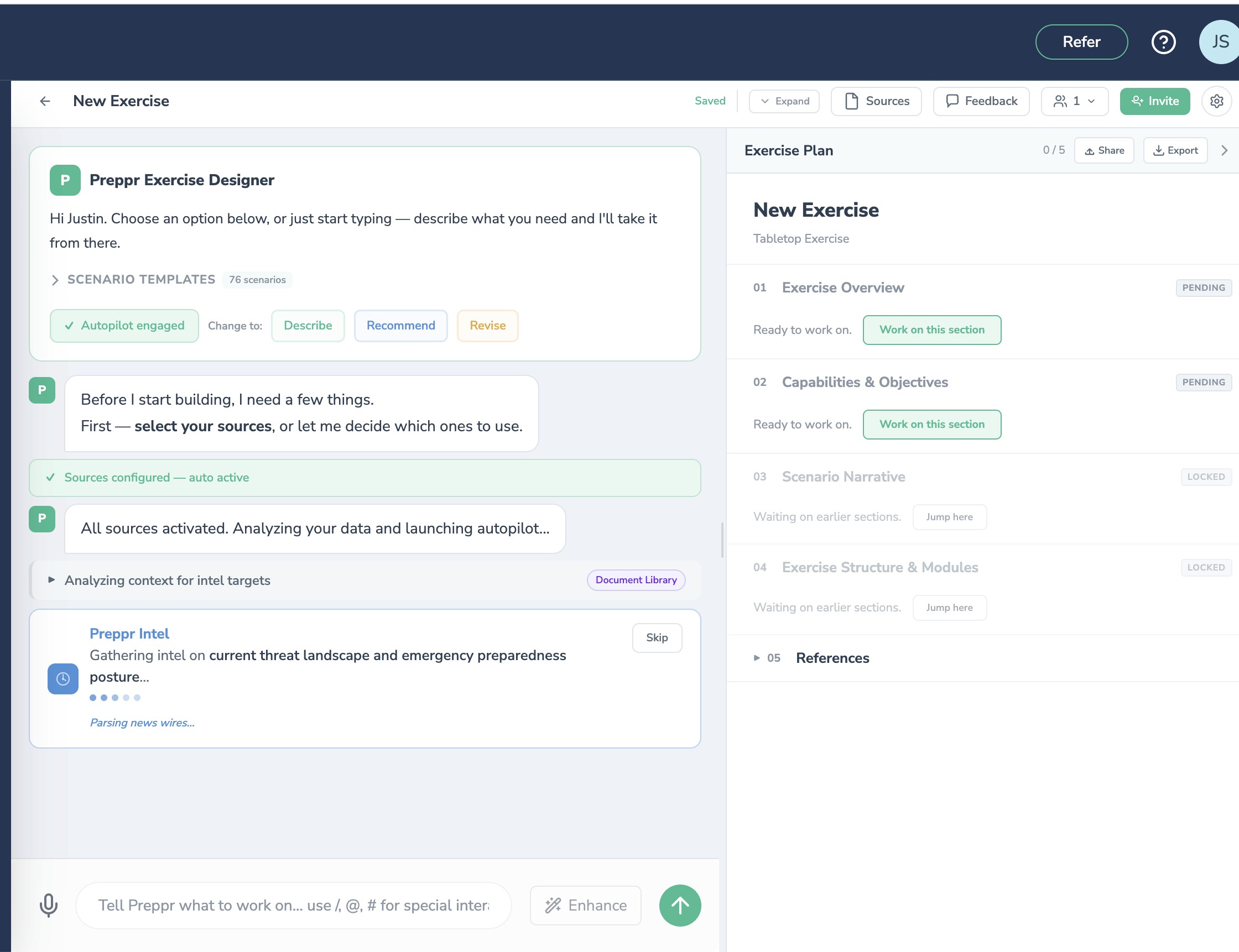Open the collaborators count dropdown

pos(1074,101)
